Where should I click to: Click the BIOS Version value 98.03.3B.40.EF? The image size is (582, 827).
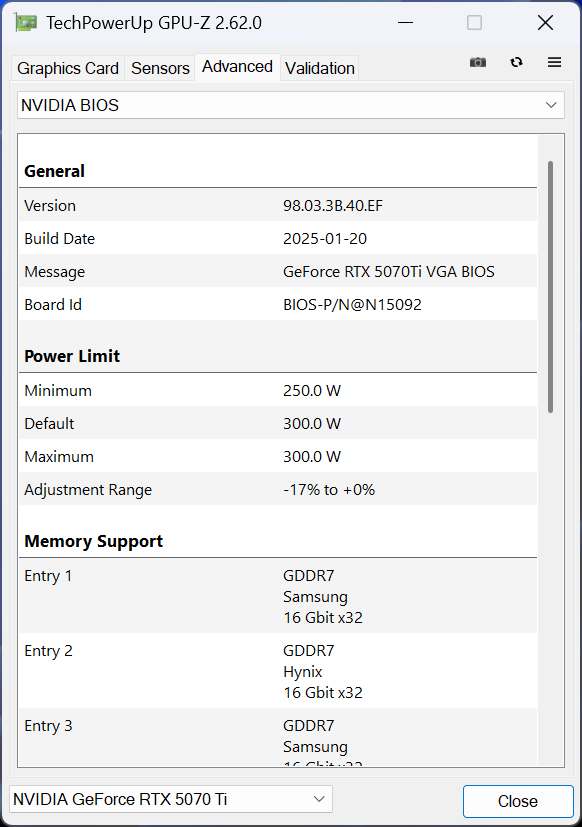point(338,205)
